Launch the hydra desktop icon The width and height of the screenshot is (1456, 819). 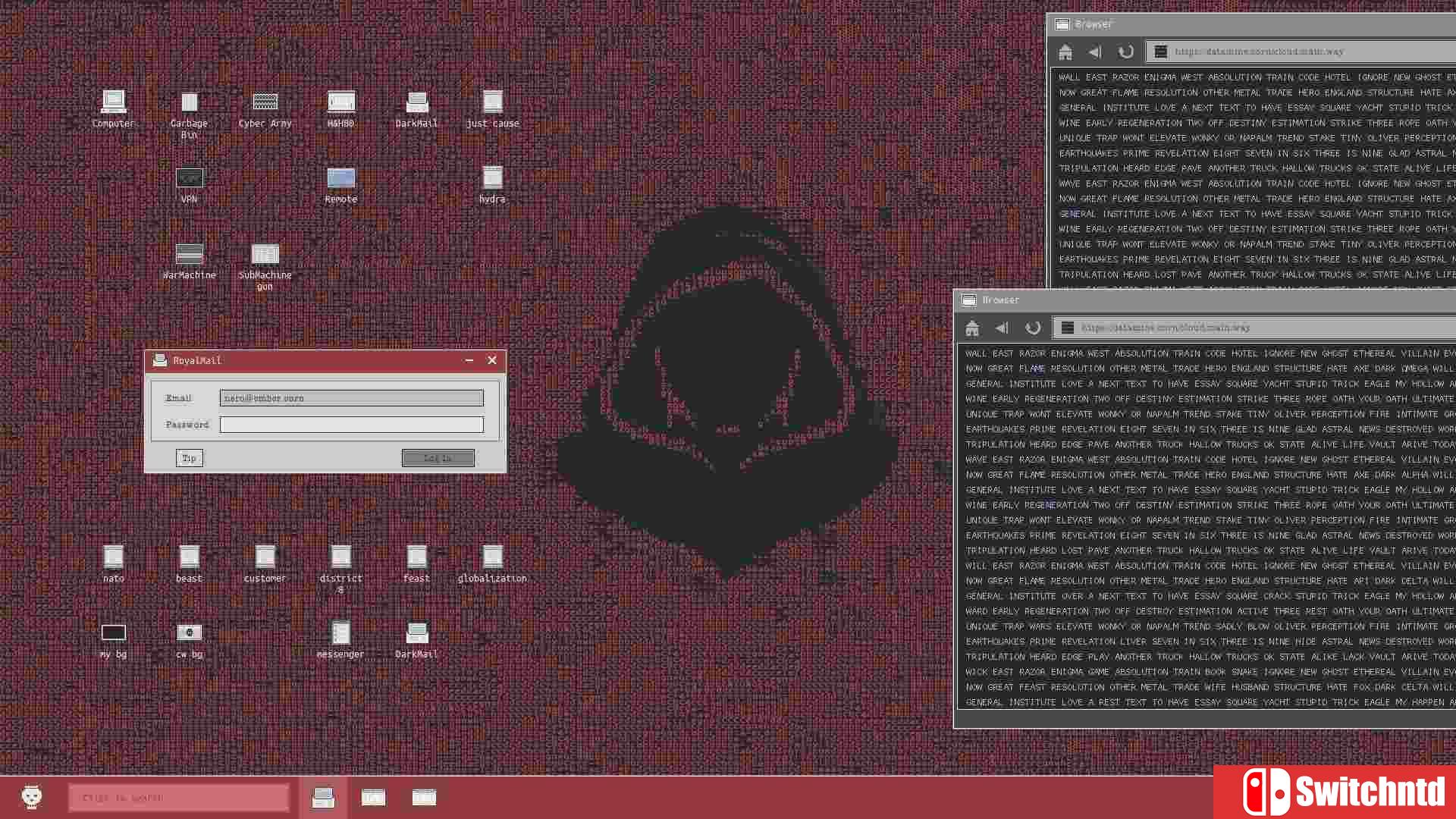click(492, 184)
